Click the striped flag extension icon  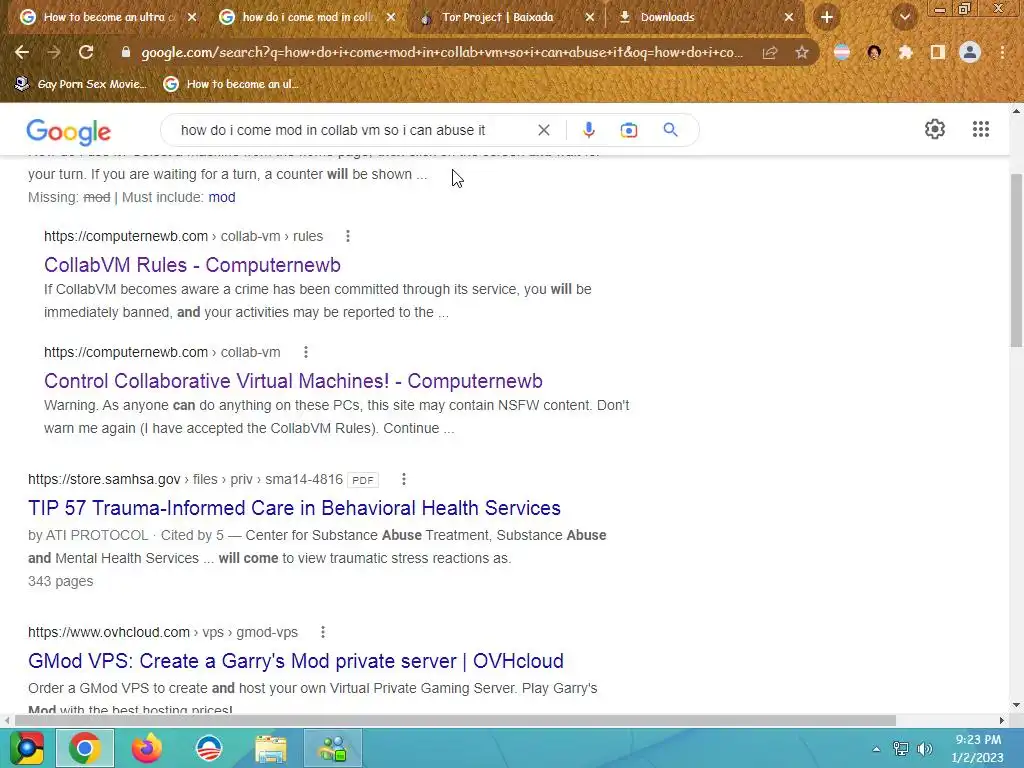(842, 52)
